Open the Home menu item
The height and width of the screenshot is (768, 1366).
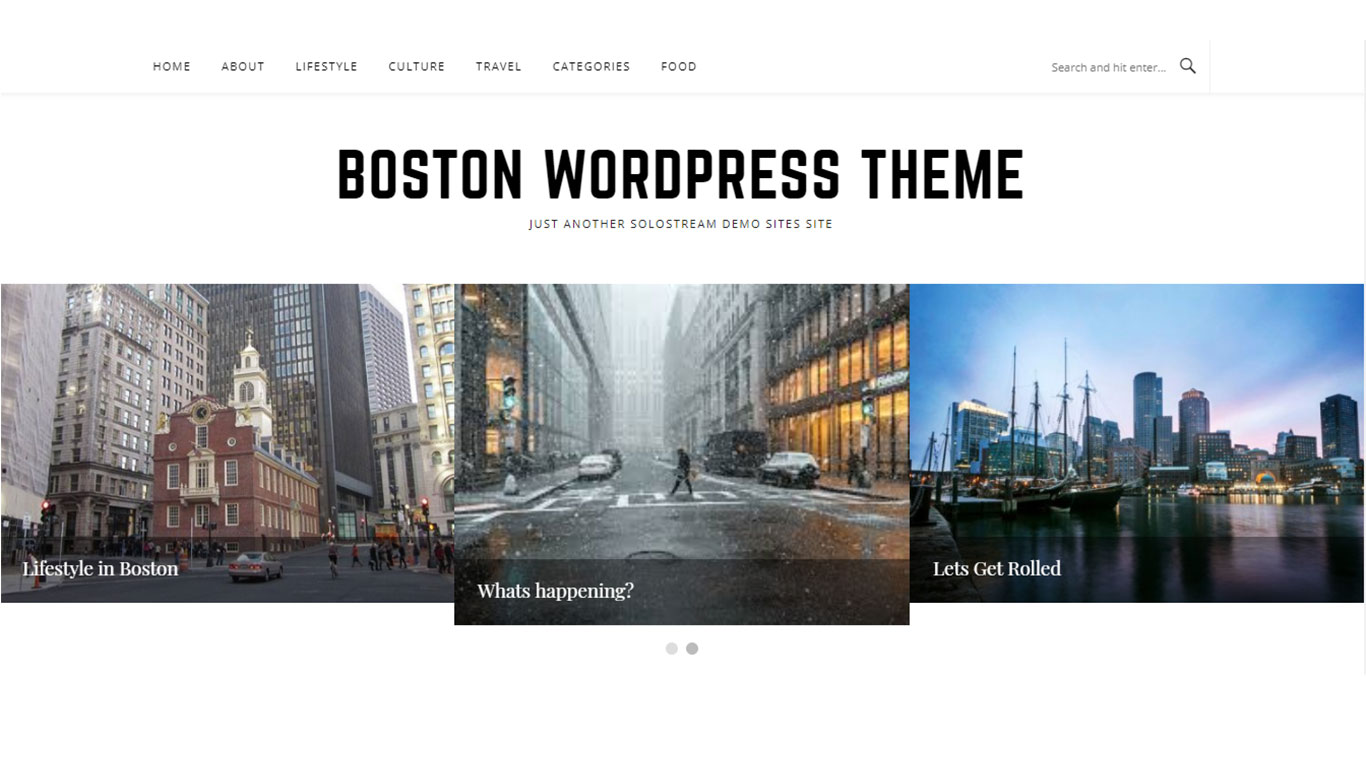coord(172,67)
